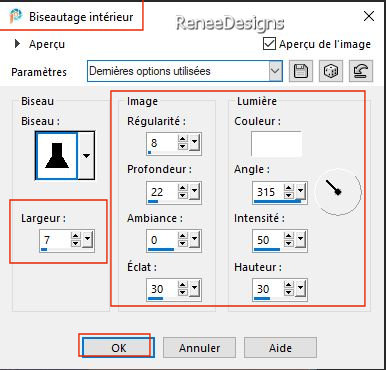
Task: Close the Biseautage intérieur dialog
Action: click(369, 16)
